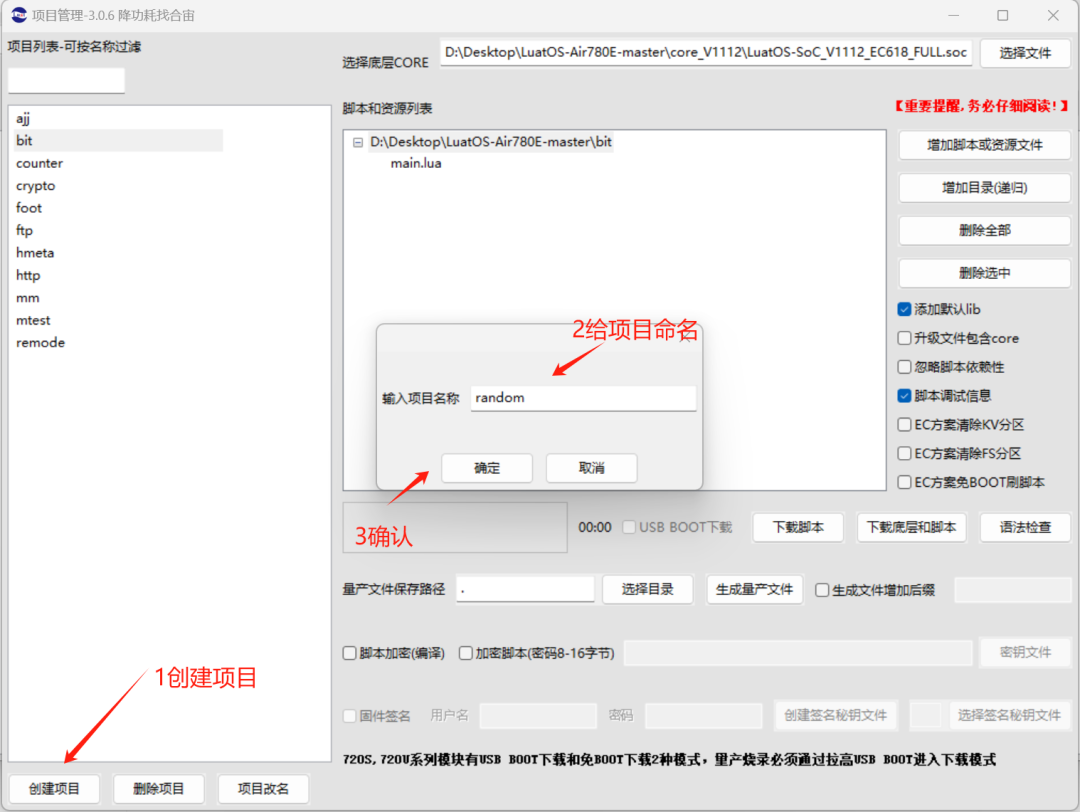Enable the 脚本加密(编译) checkbox
Image resolution: width=1080 pixels, height=812 pixels.
[x=348, y=652]
